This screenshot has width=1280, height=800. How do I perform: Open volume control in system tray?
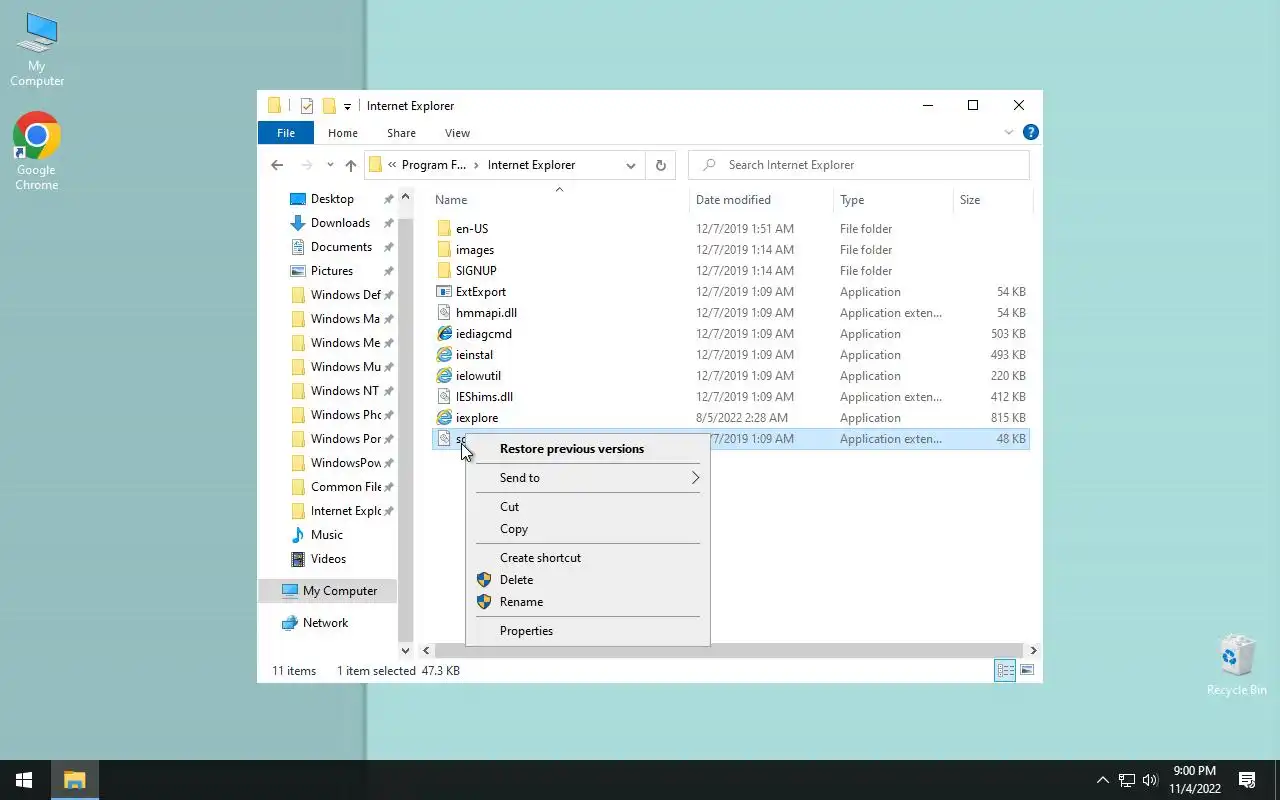[1150, 780]
